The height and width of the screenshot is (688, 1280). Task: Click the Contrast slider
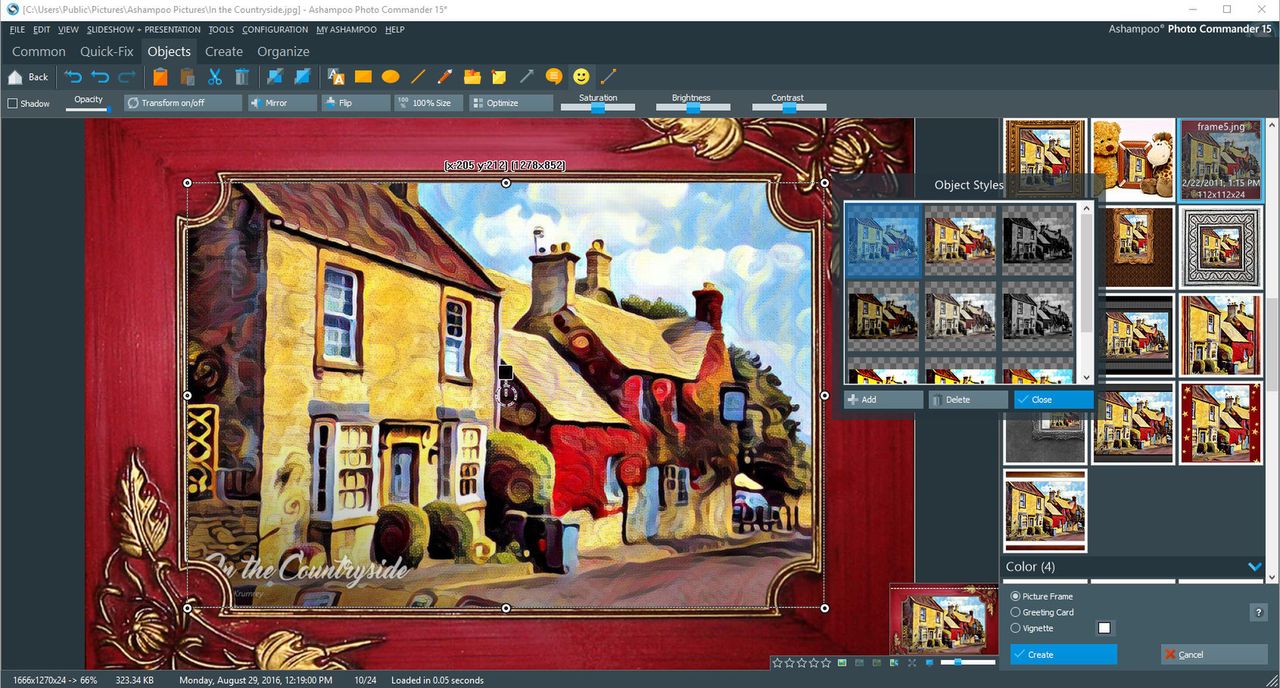click(x=789, y=107)
